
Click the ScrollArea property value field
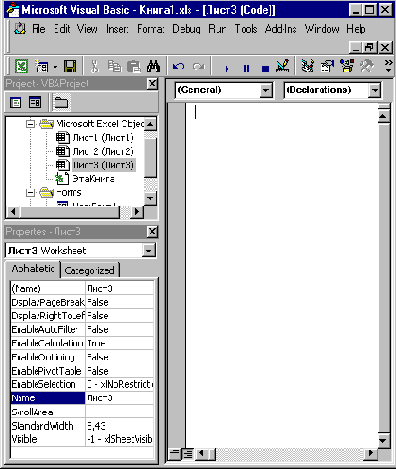pos(119,412)
